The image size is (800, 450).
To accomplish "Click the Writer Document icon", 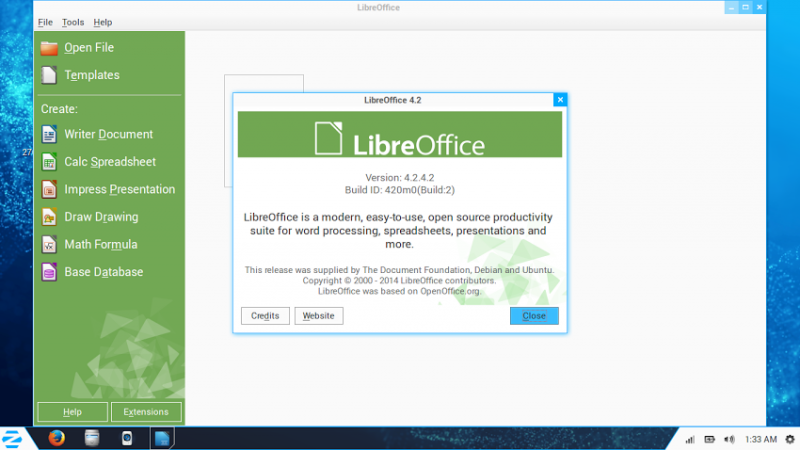I will point(49,134).
